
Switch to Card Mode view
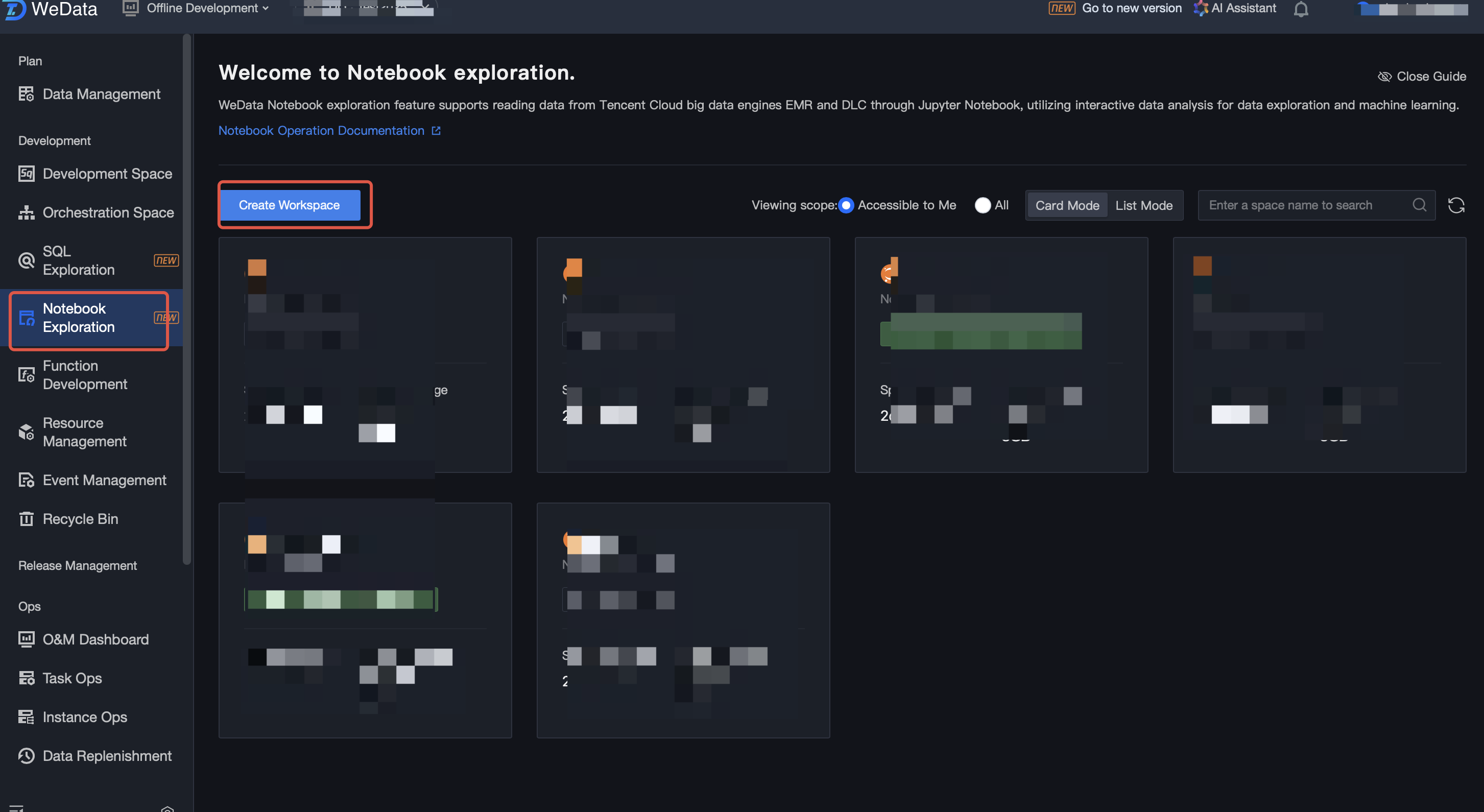1067,205
